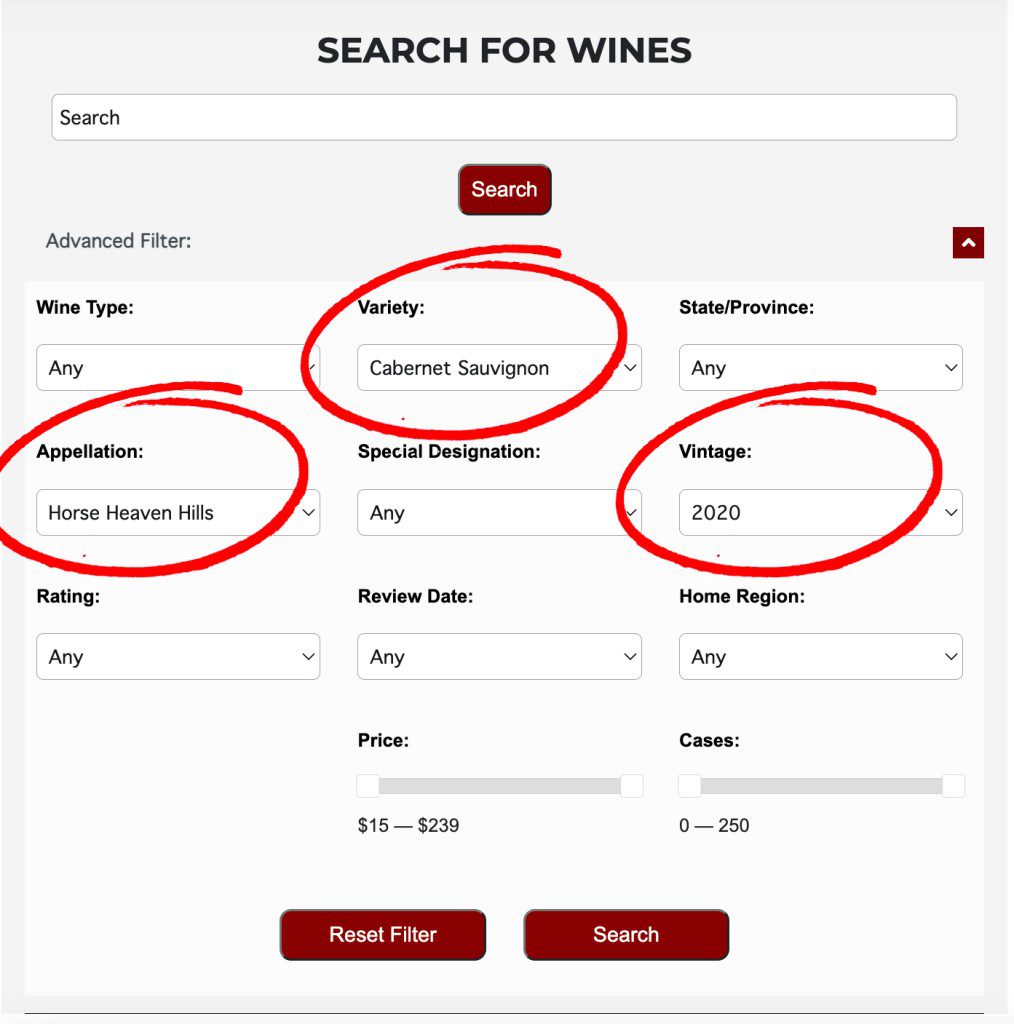Image resolution: width=1014 pixels, height=1024 pixels.
Task: Select the Cases slider minimum handle
Action: click(690, 786)
